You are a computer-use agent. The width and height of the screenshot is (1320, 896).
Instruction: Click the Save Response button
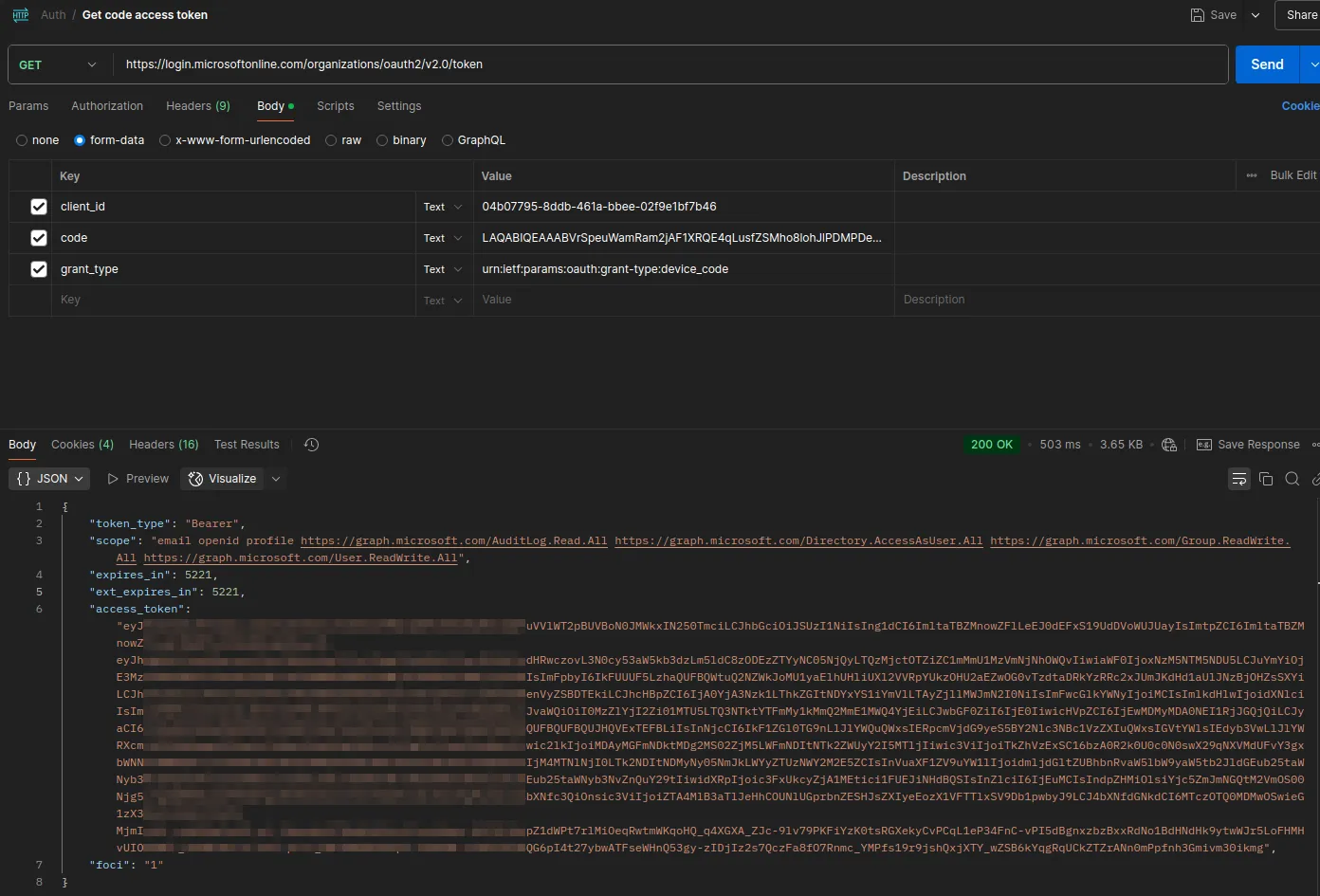[x=1248, y=445]
